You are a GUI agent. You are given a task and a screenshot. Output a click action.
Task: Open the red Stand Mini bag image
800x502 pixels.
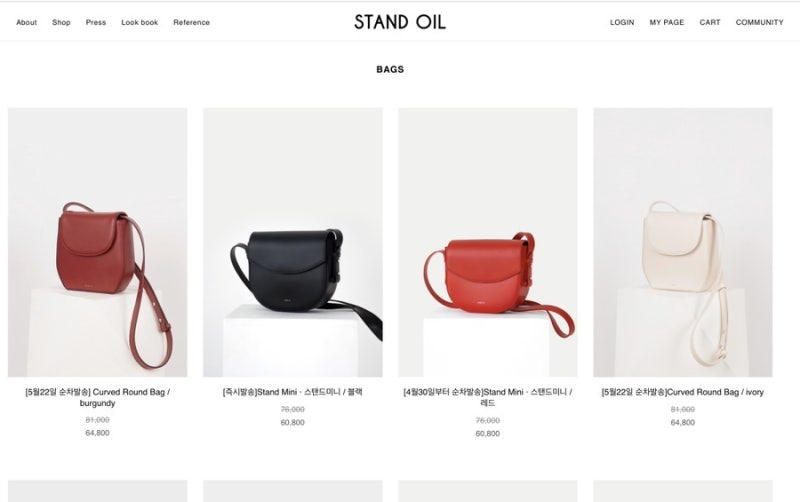(x=488, y=242)
